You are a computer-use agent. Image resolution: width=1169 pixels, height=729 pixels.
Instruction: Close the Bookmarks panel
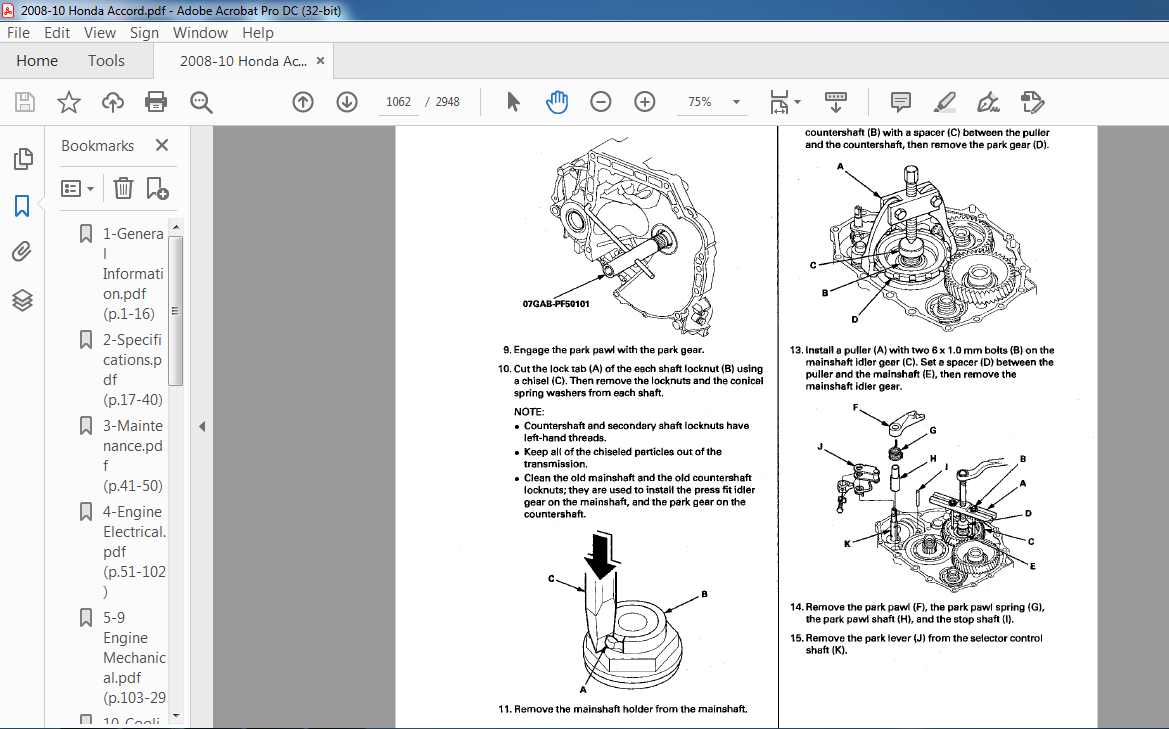tap(162, 145)
